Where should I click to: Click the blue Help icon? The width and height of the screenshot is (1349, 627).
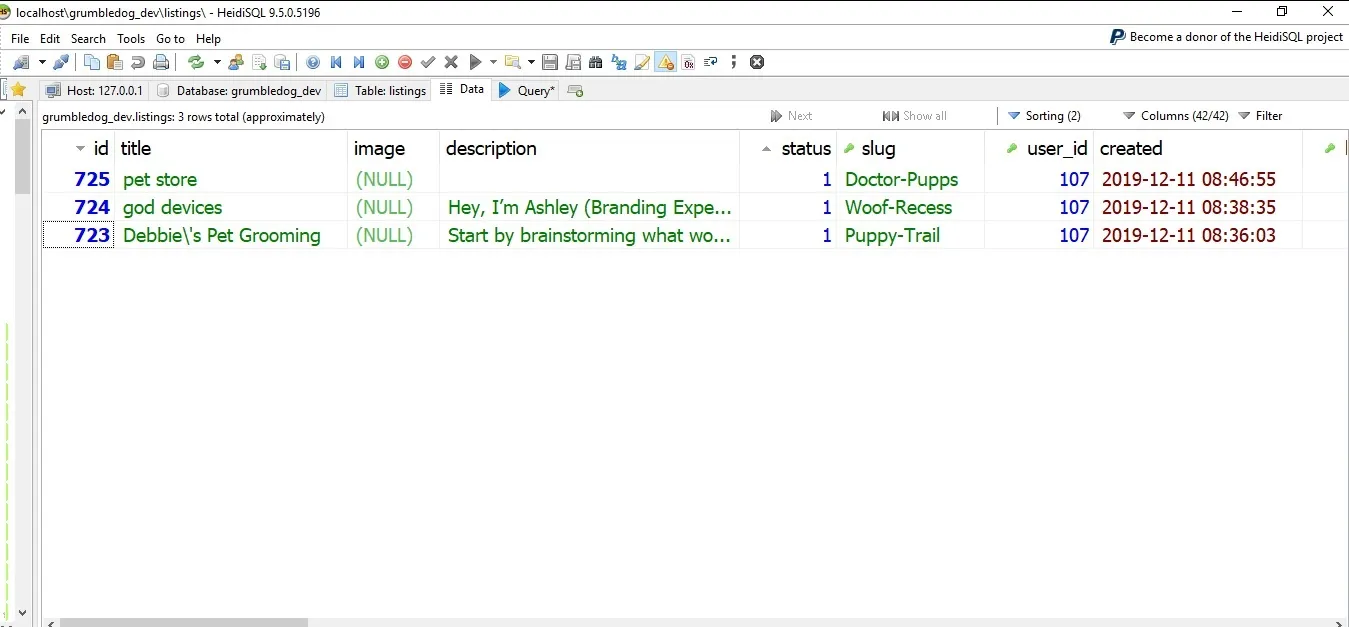click(313, 62)
